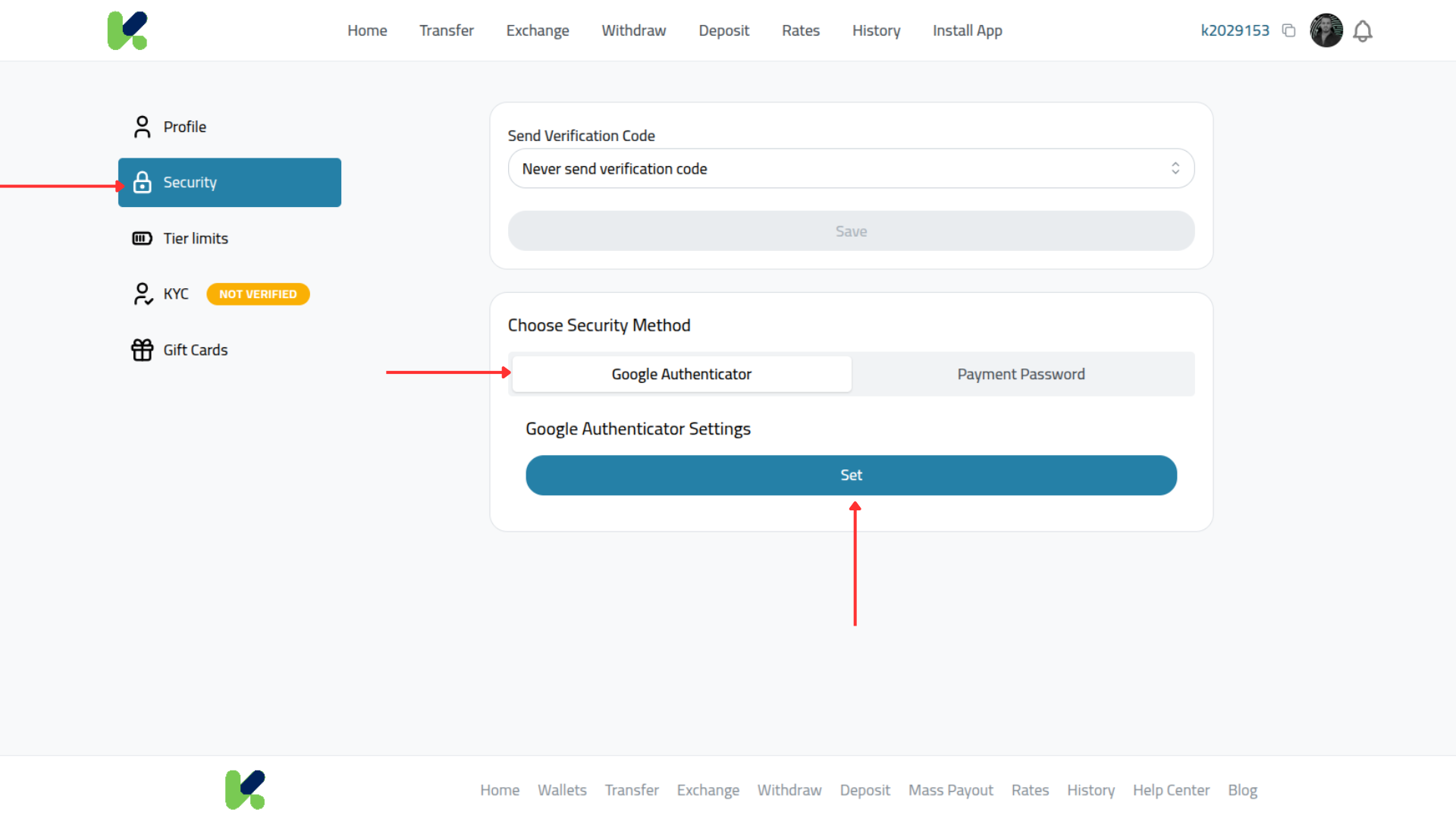Open the Send Verification Code dropdown
1456x819 pixels.
[851, 168]
